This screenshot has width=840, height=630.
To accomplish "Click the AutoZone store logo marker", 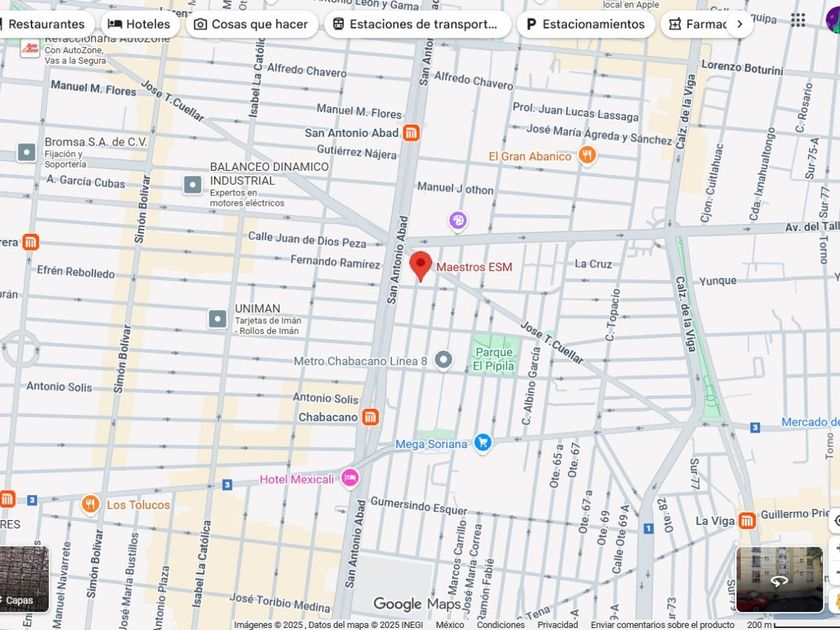I will (x=29, y=48).
